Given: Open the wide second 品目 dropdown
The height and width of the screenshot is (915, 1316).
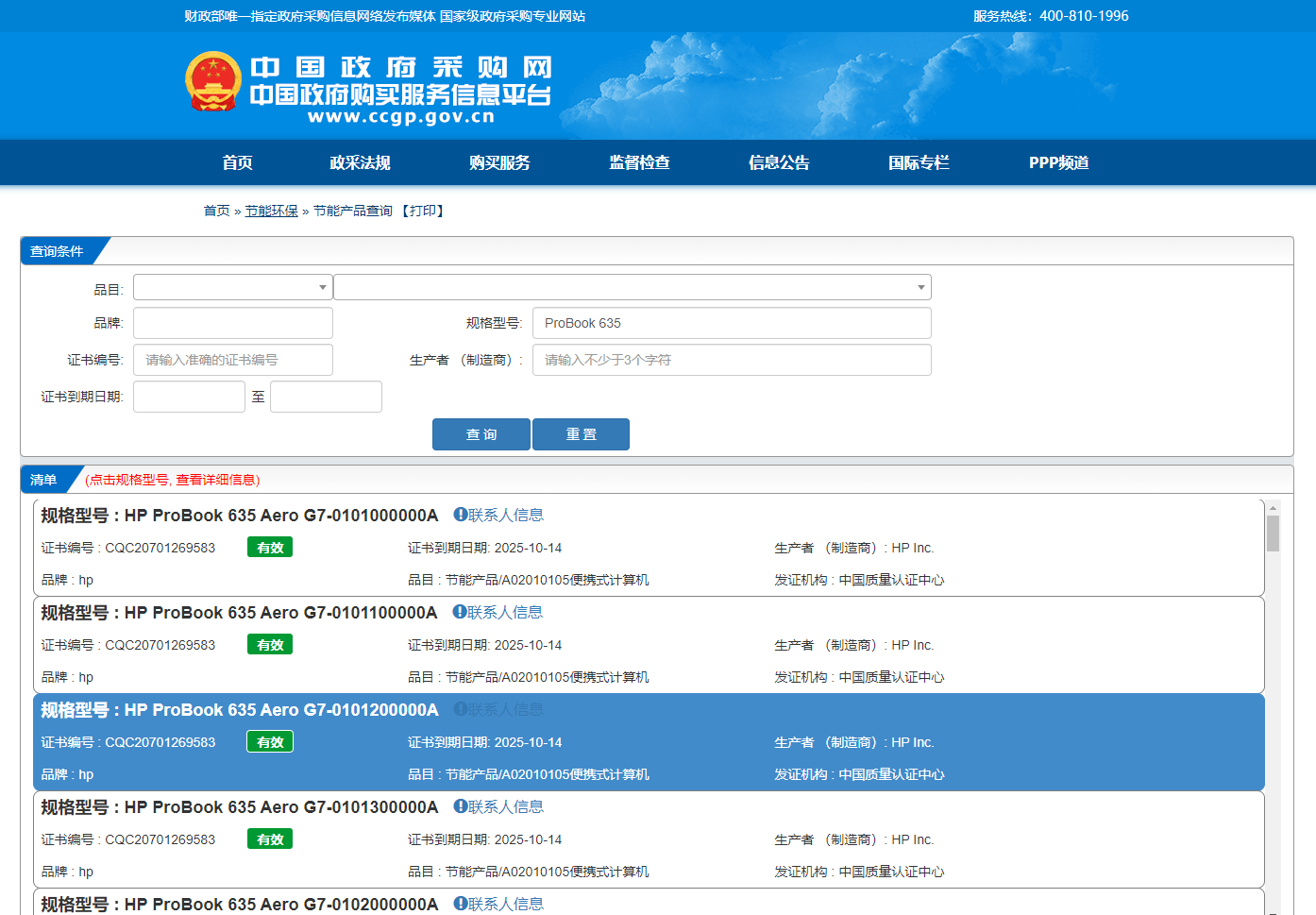Looking at the screenshot, I should 633,287.
